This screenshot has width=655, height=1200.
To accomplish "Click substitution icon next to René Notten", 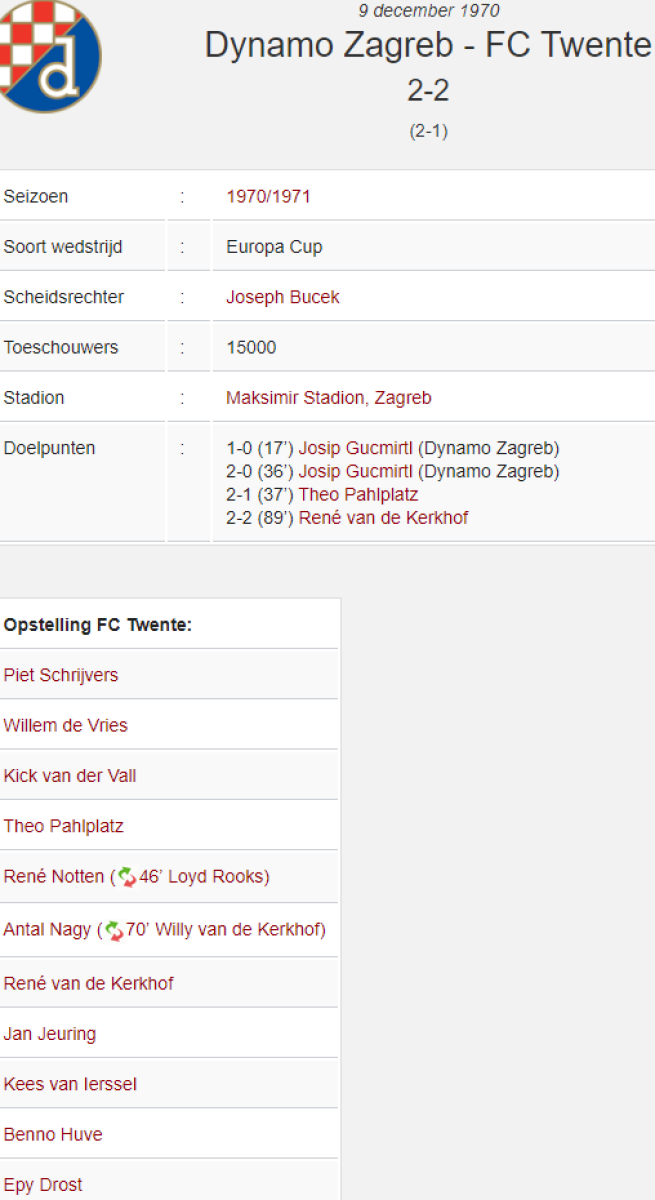I will 126,877.
